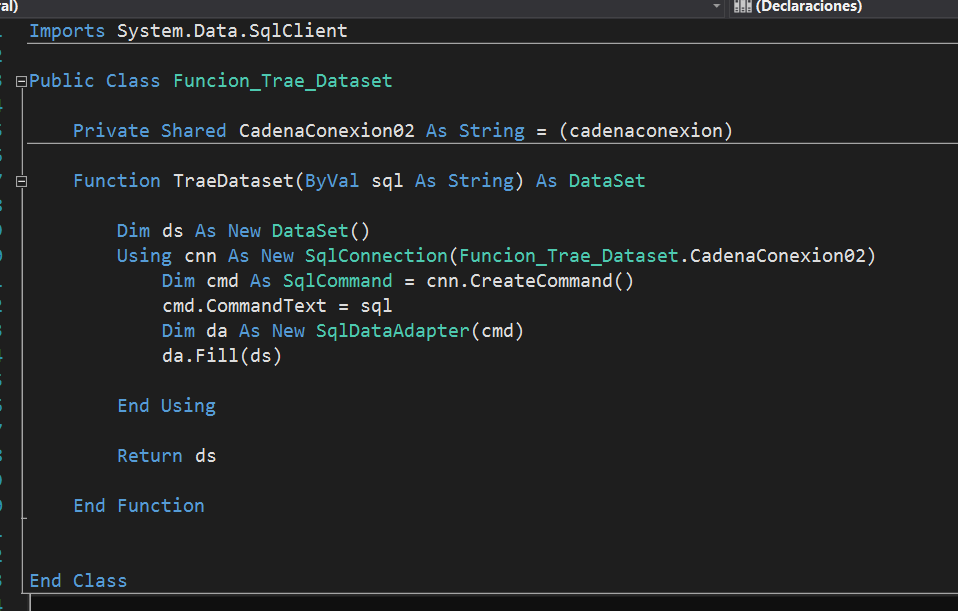Click breakpoint gutter beside Dim cmd declaration
958x611 pixels.
7,280
